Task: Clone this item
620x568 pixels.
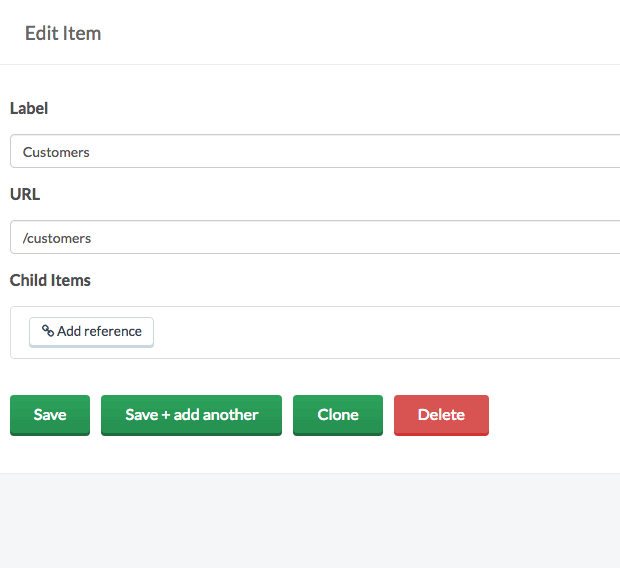Action: tap(338, 415)
